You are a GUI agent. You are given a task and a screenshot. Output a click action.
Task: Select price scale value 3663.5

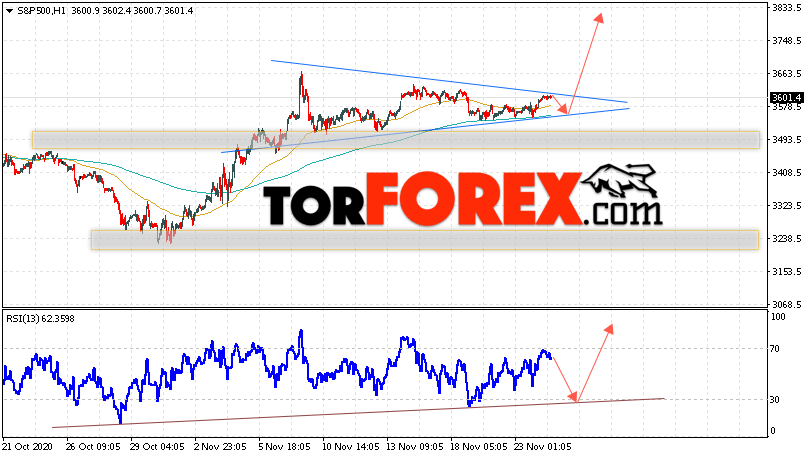(x=787, y=74)
